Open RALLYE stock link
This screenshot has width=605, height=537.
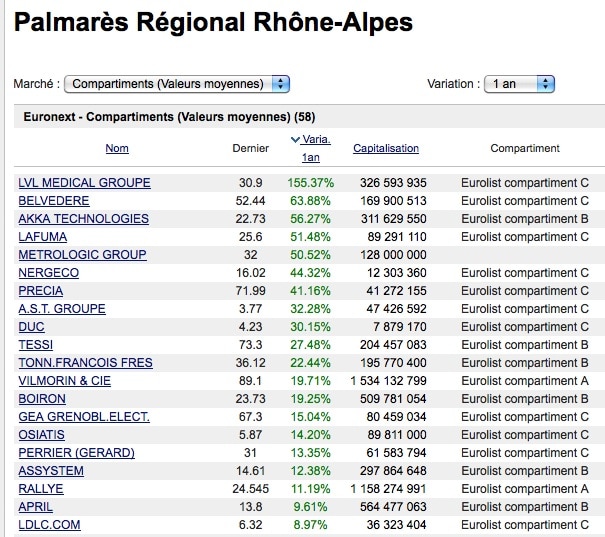41,489
